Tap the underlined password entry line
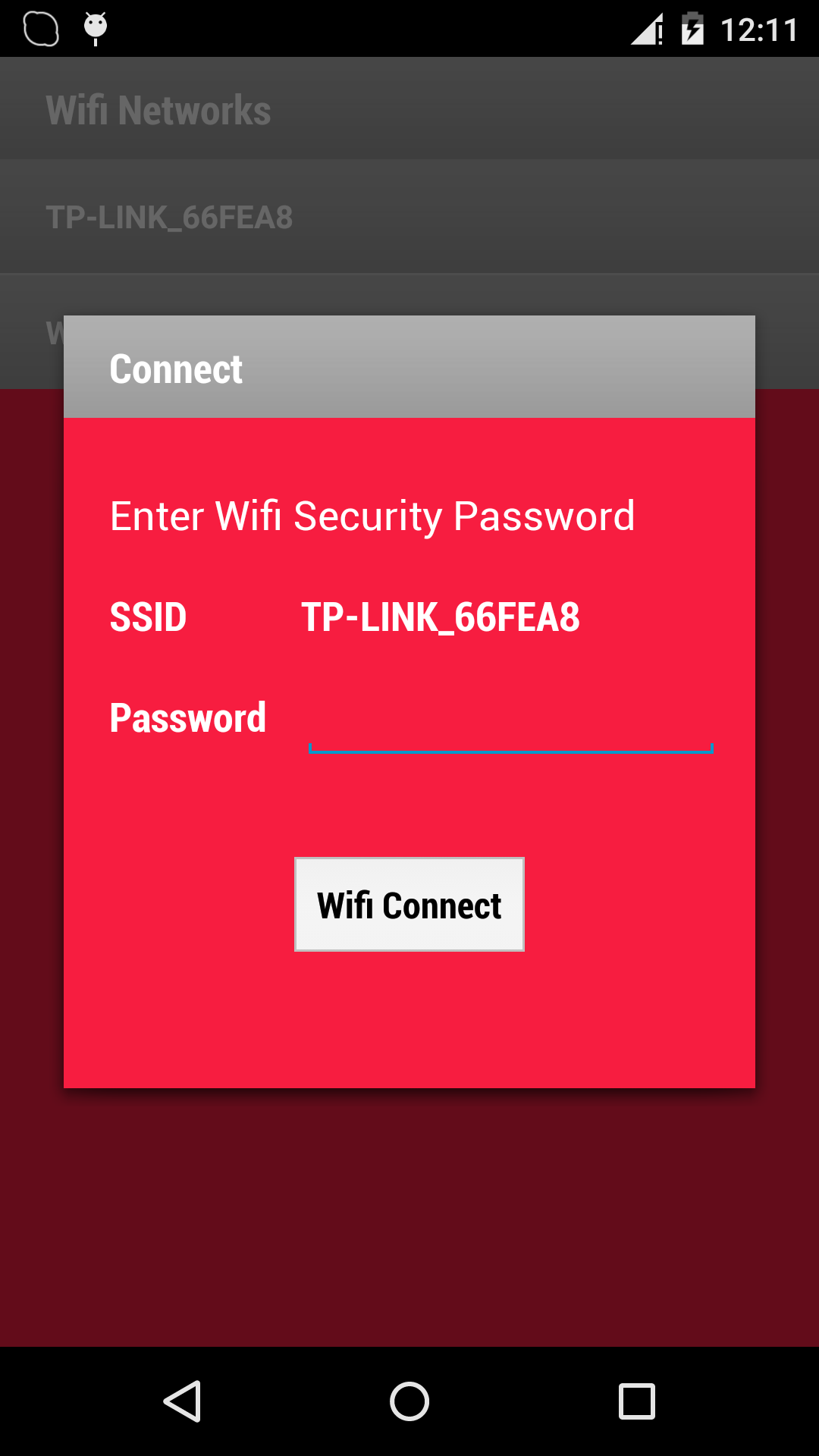The width and height of the screenshot is (819, 1456). 510,748
